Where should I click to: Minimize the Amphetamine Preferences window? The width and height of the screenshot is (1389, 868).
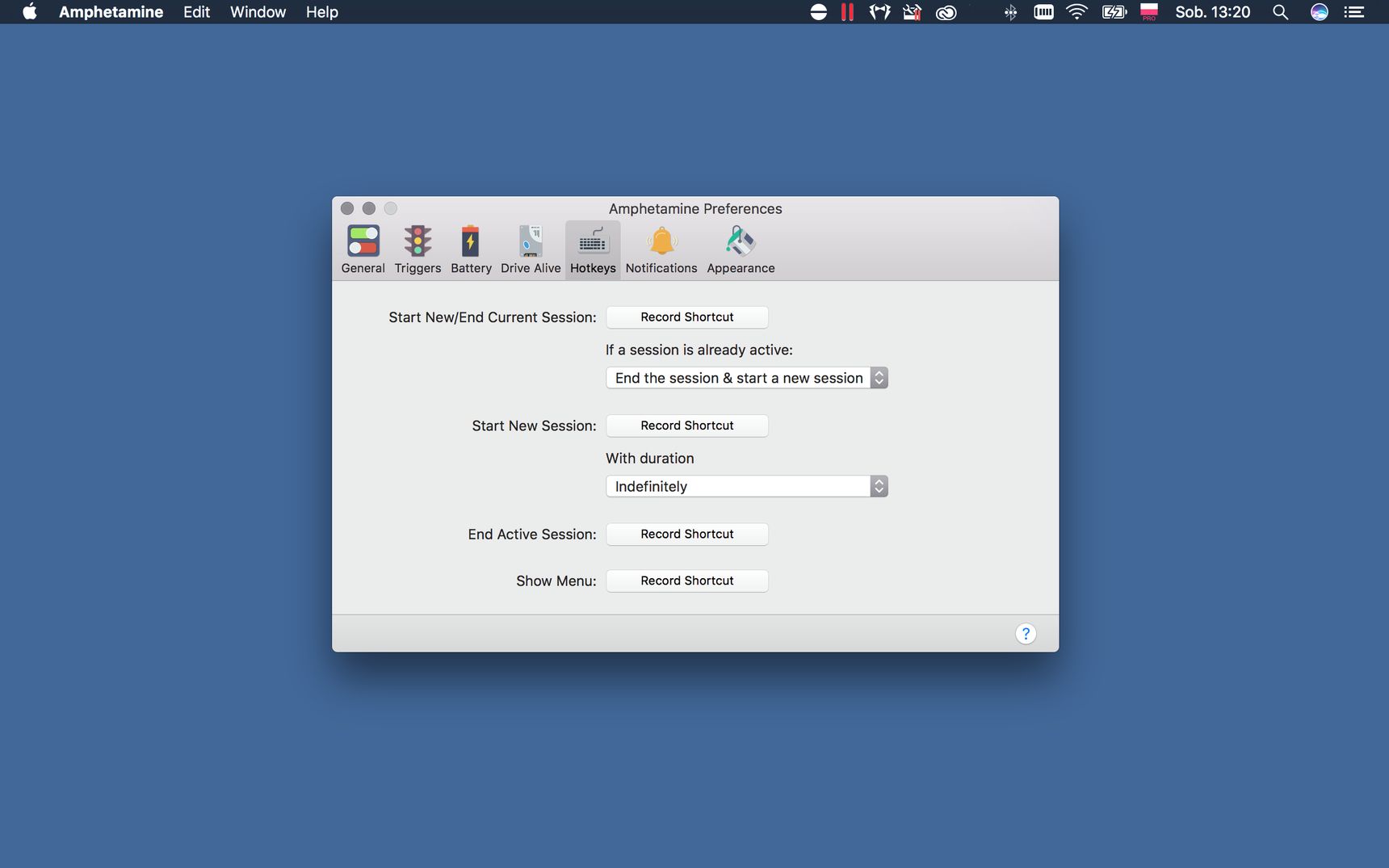click(369, 208)
